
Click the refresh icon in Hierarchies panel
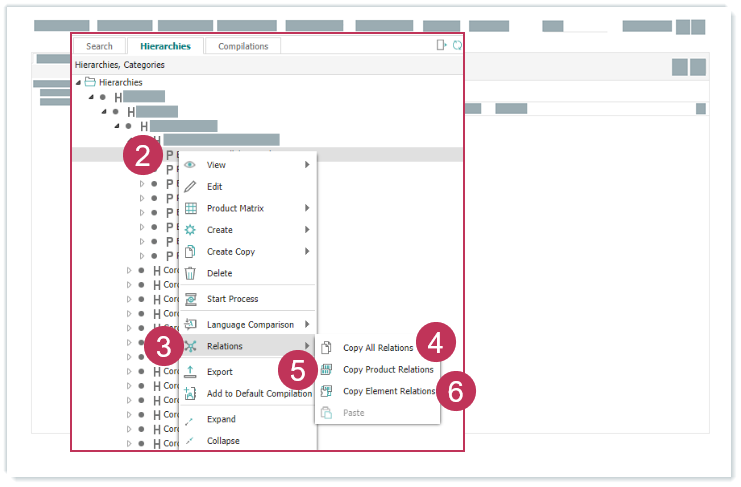[x=457, y=45]
